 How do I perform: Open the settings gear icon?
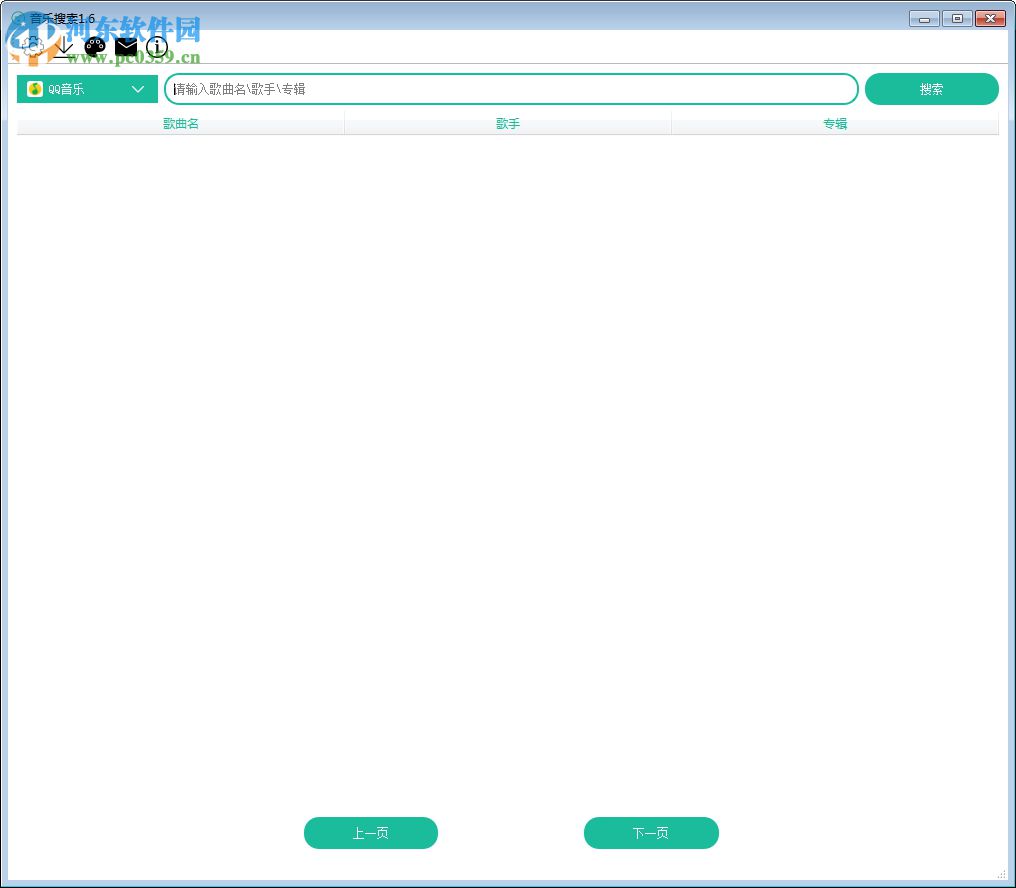pyautogui.click(x=32, y=47)
